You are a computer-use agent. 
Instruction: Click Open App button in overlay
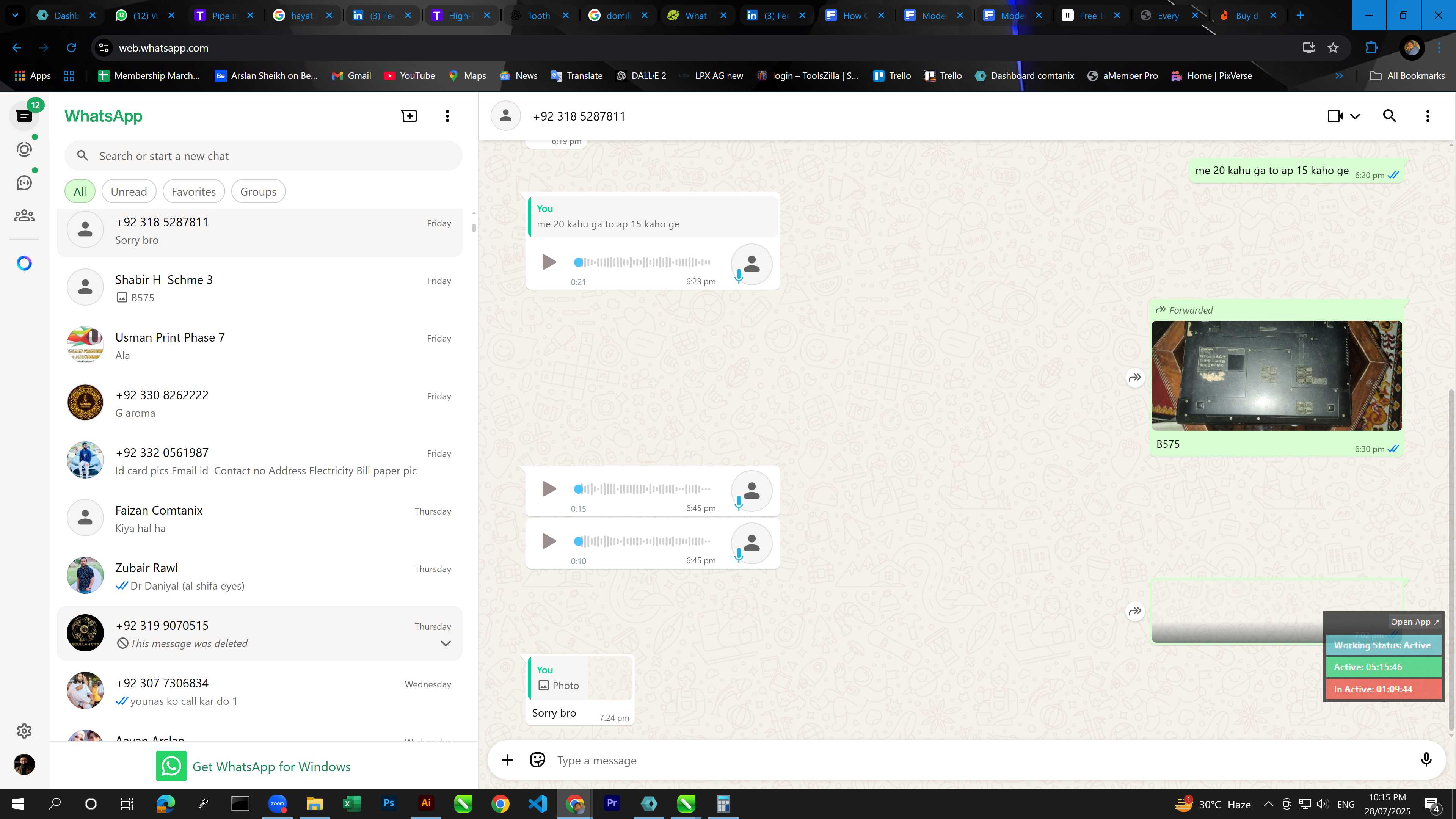click(x=1415, y=622)
